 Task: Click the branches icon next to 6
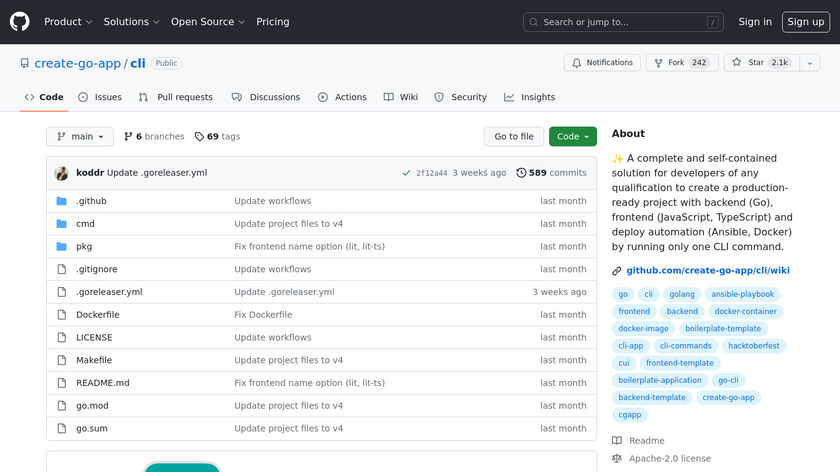pos(128,137)
